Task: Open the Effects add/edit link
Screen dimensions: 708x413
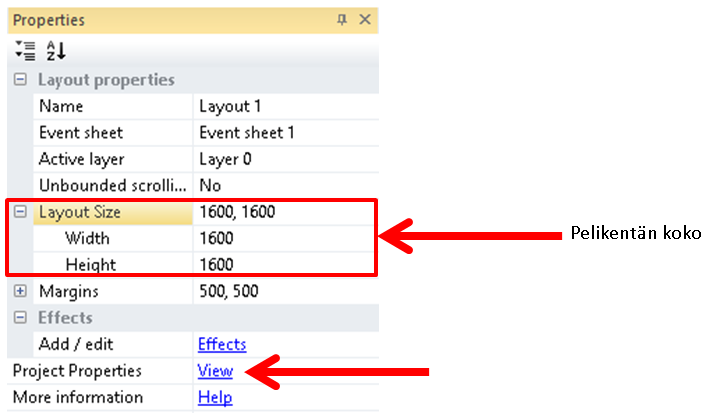Action: [x=221, y=344]
